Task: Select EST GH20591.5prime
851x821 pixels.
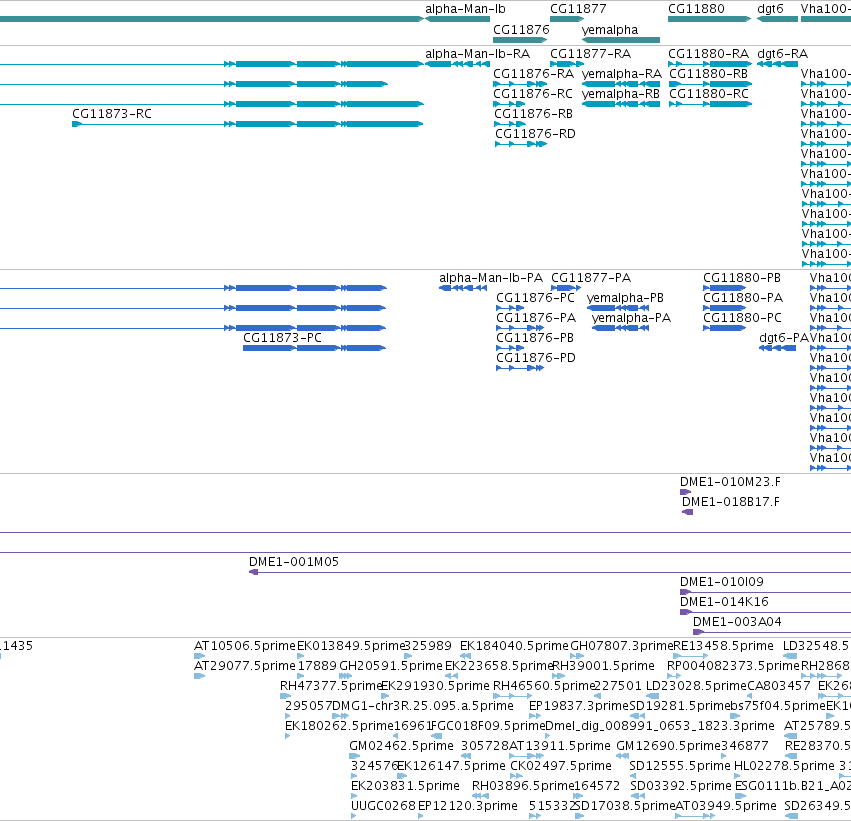Action: coord(391,666)
